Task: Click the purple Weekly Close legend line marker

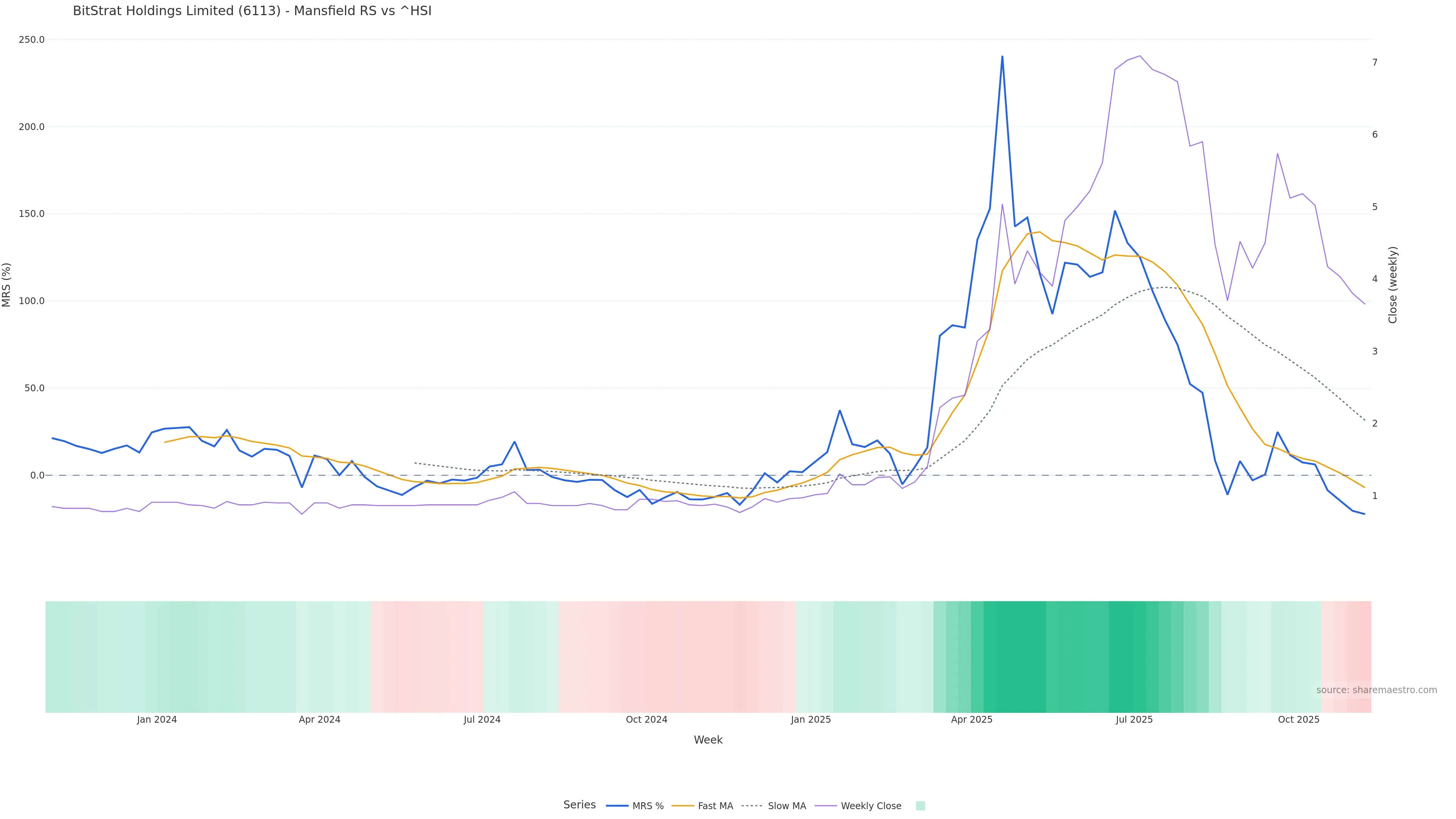Action: pyautogui.click(x=825, y=806)
